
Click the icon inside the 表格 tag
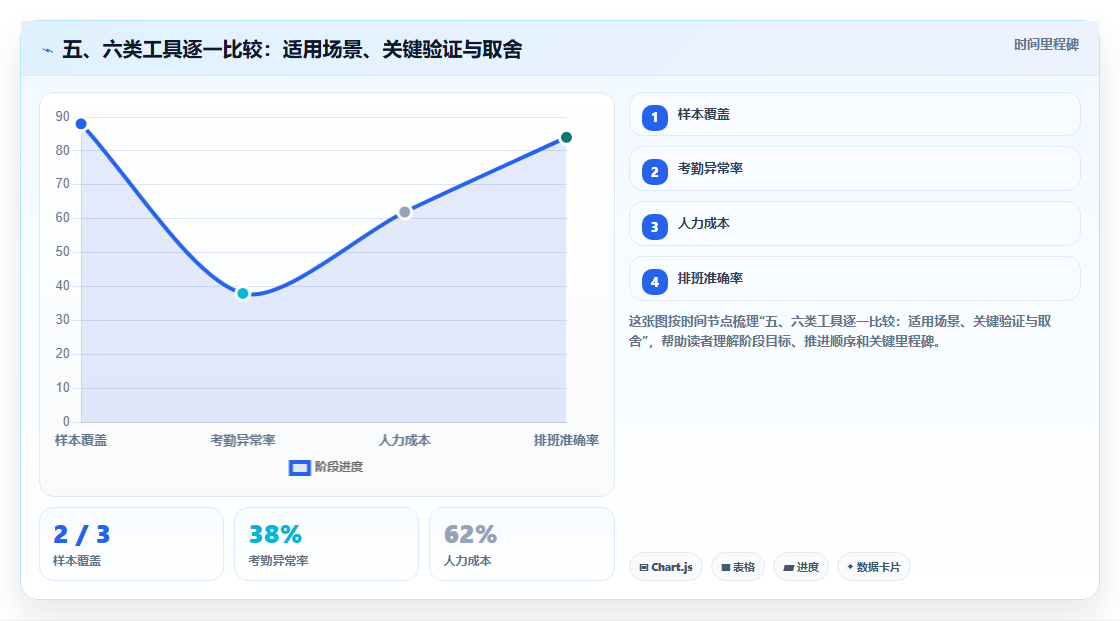click(x=726, y=567)
